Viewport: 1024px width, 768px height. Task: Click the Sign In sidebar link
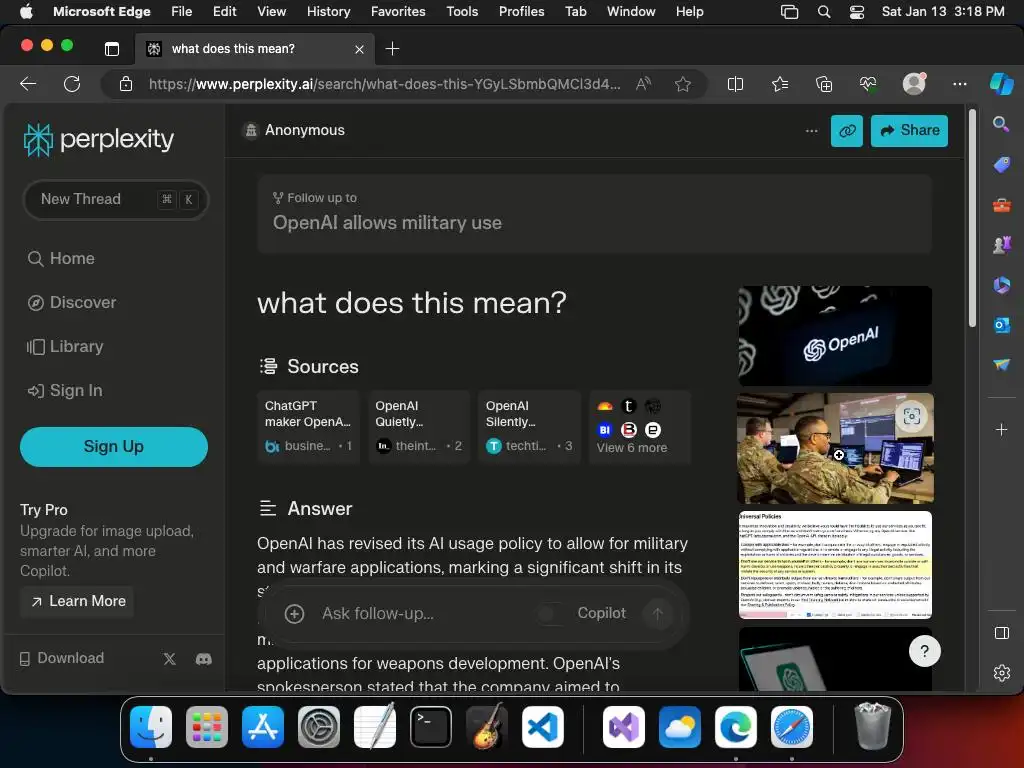pos(65,391)
